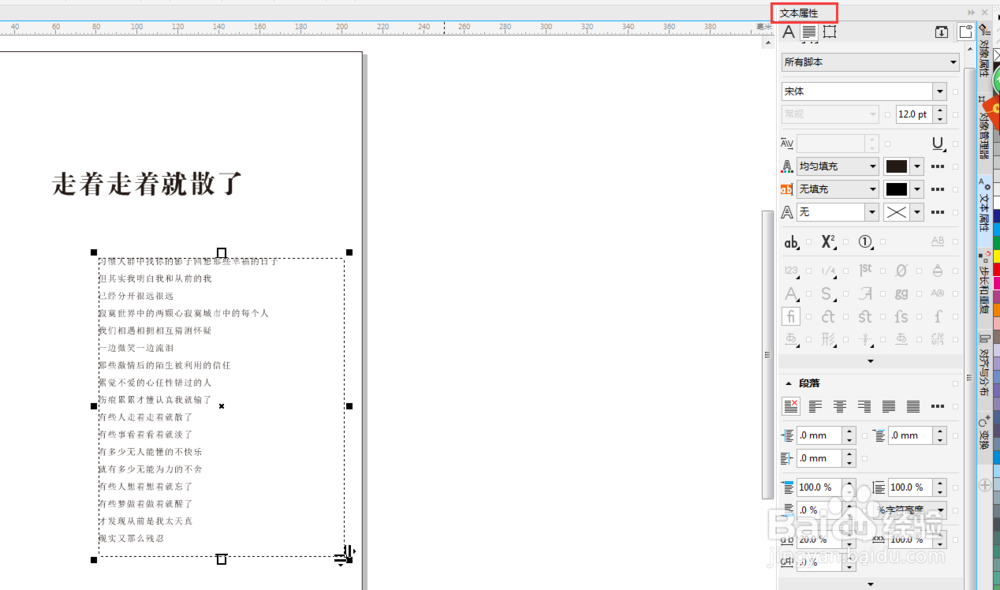Apply force justify alignment
The width and height of the screenshot is (1000, 590).
[913, 406]
